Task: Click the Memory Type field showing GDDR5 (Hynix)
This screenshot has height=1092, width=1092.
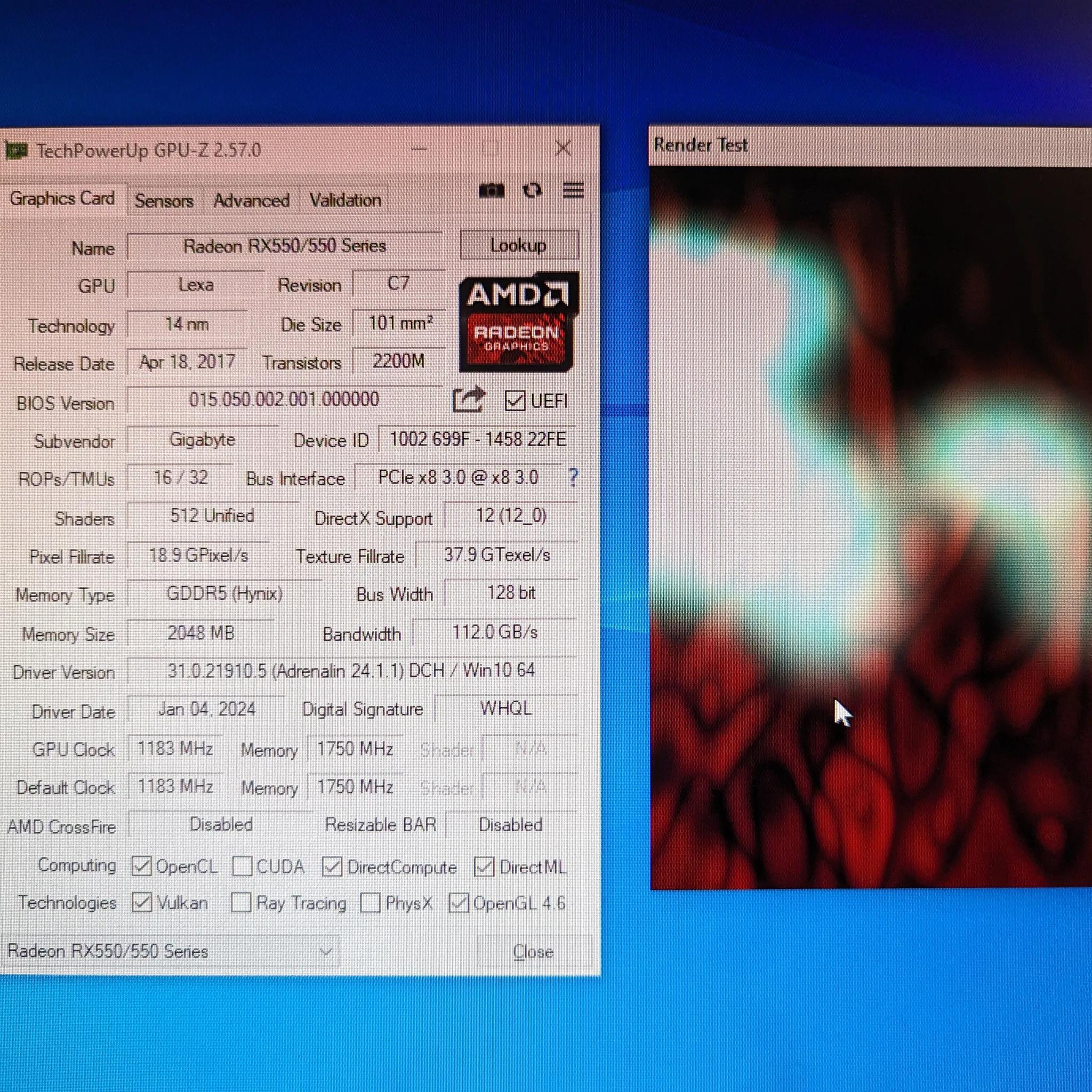Action: (x=224, y=593)
